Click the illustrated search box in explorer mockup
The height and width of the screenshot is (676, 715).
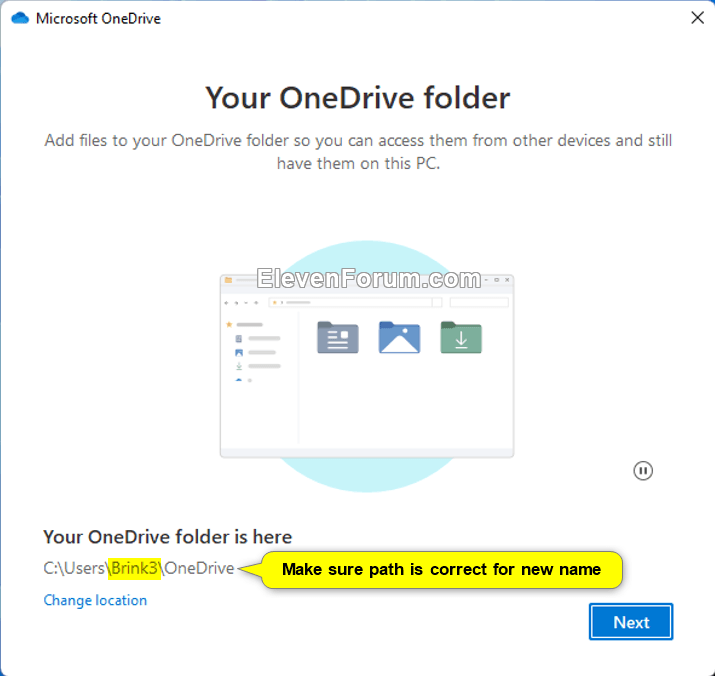478,302
